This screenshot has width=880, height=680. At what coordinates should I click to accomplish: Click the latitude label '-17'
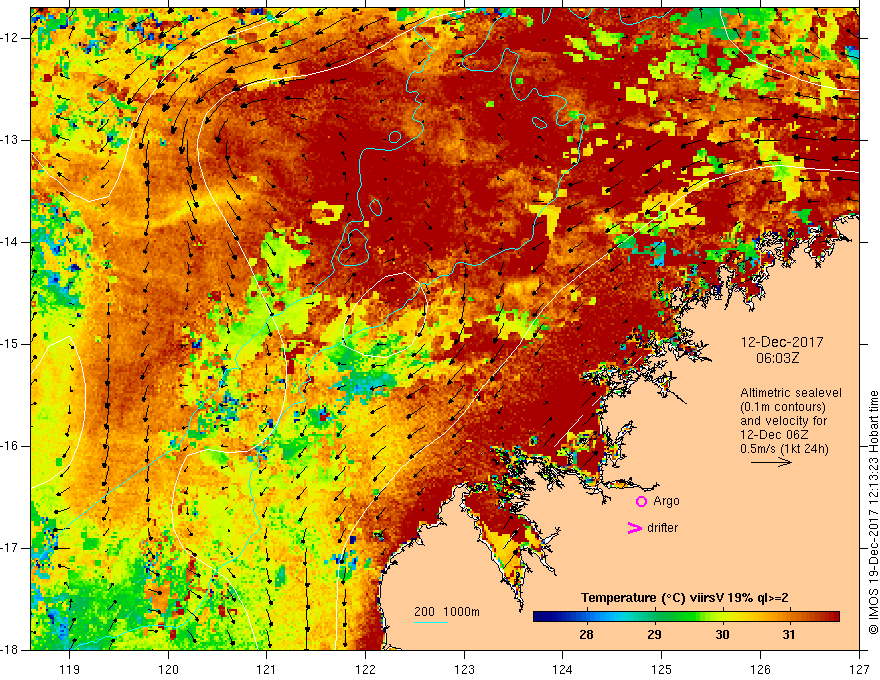click(10, 548)
